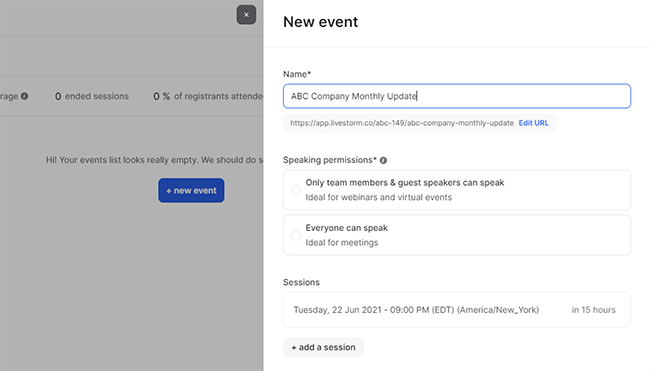Click the '+ add a session' button

point(323,347)
